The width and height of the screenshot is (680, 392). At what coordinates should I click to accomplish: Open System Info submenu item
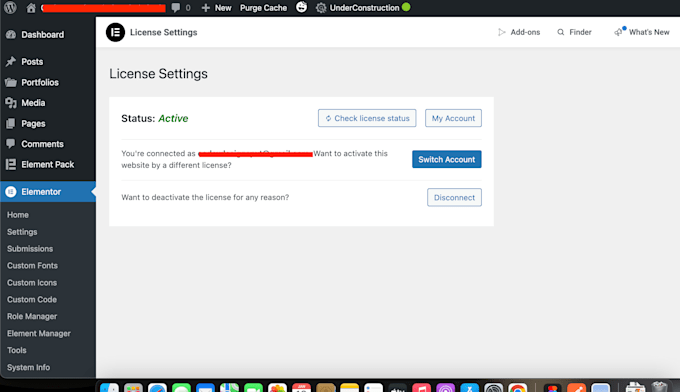[28, 367]
